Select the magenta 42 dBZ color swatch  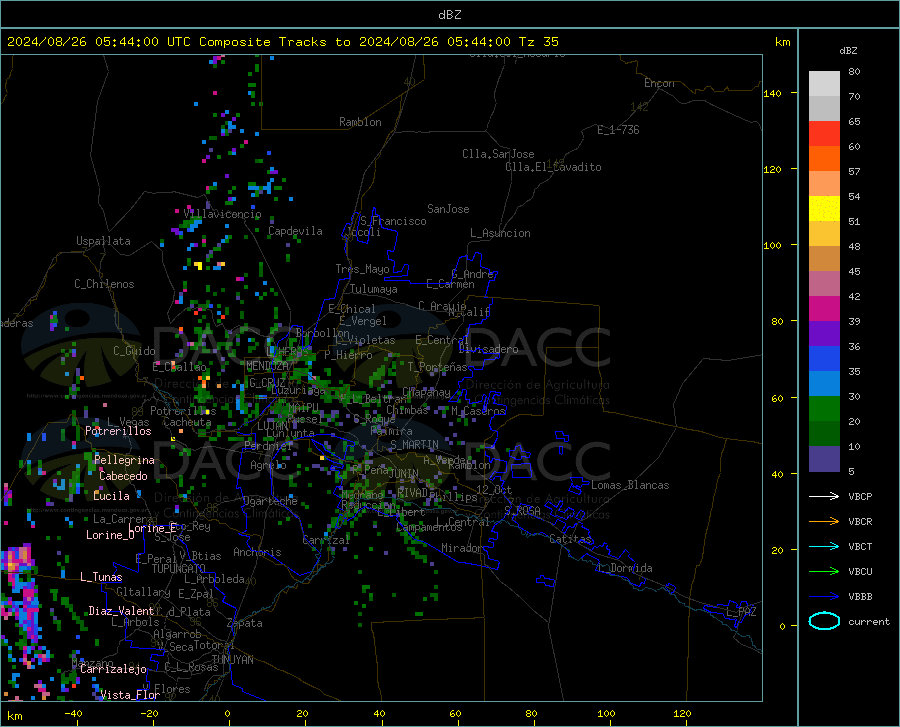[824, 309]
